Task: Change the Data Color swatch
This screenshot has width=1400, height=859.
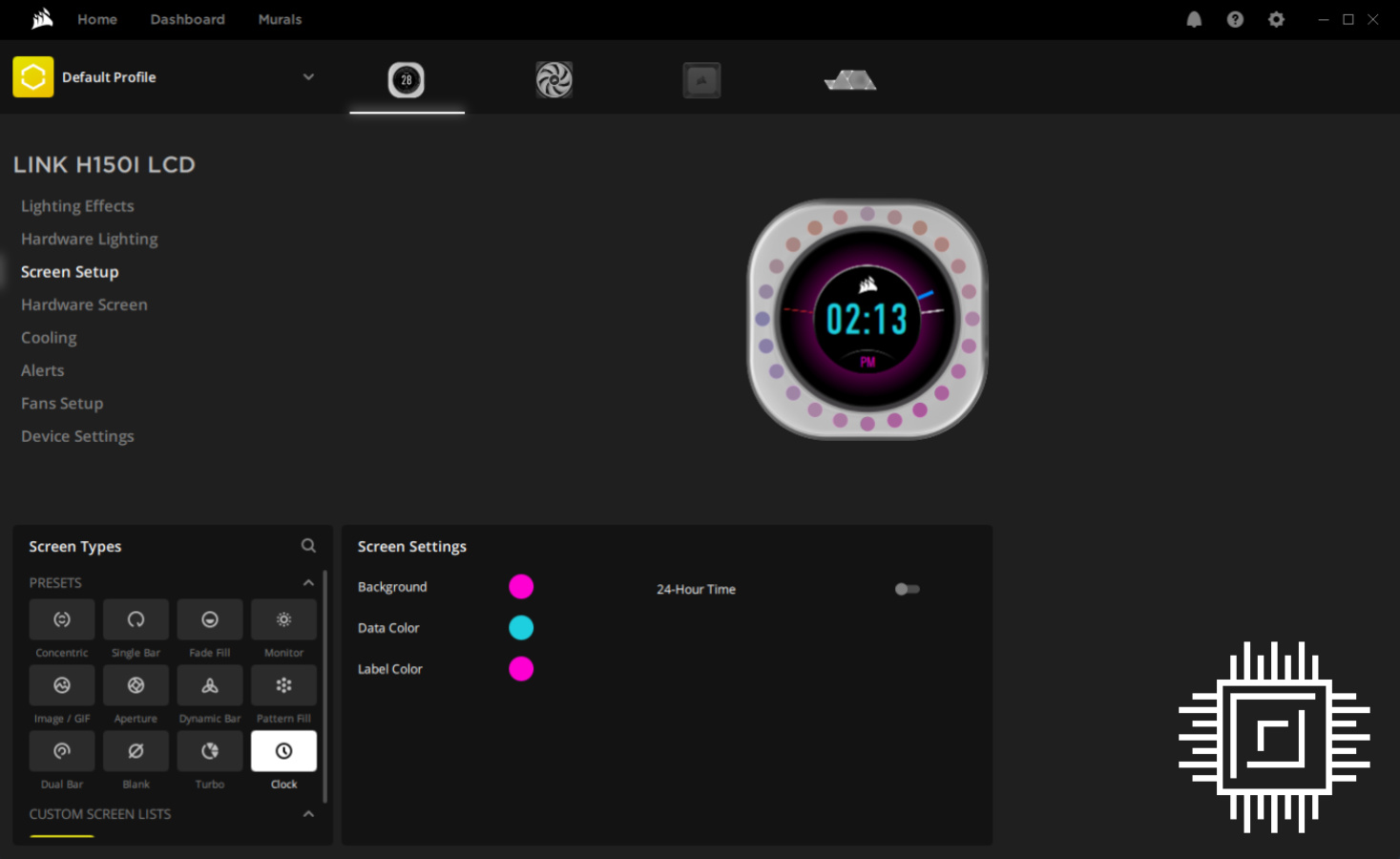Action: tap(521, 628)
